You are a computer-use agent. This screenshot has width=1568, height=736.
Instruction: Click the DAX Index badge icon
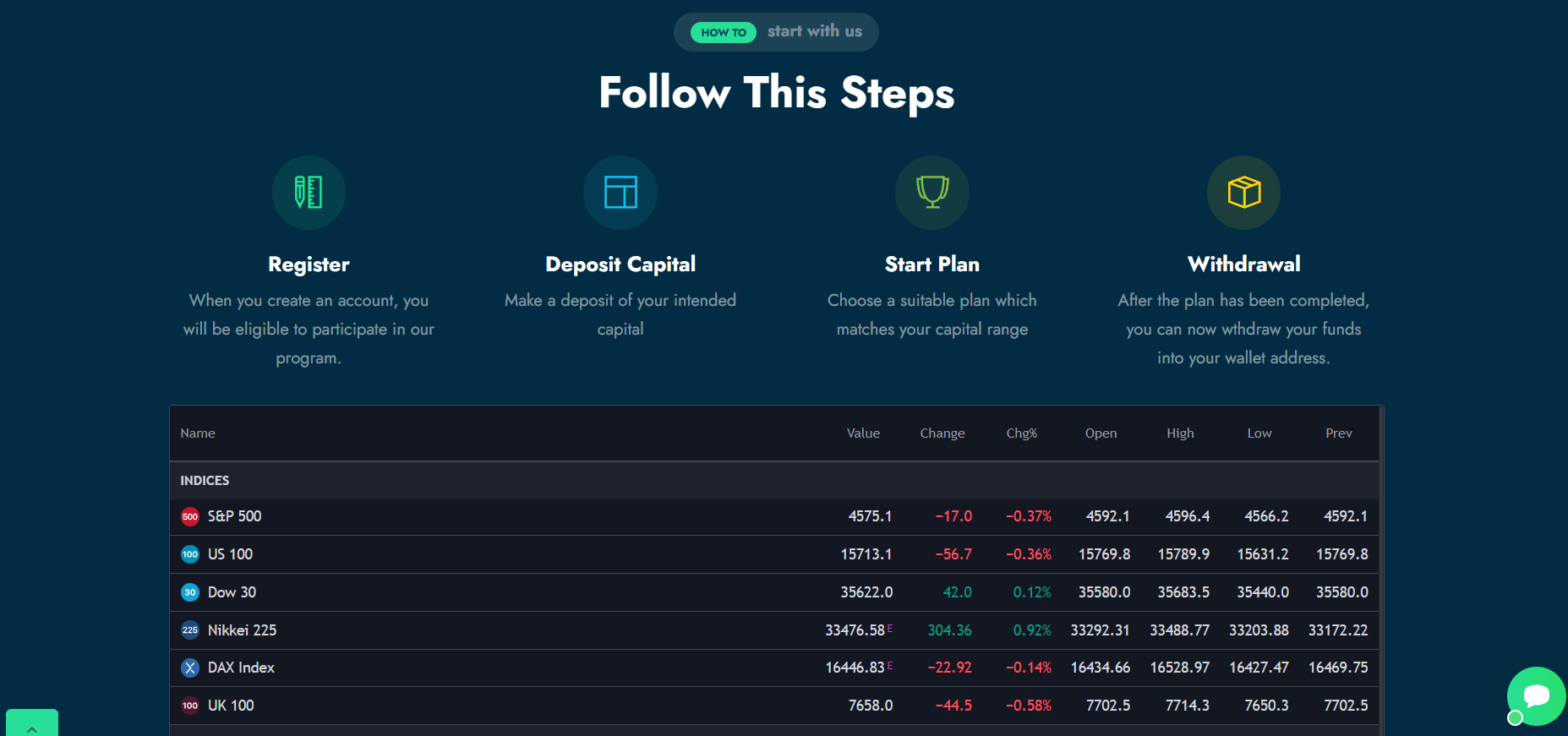pyautogui.click(x=190, y=668)
